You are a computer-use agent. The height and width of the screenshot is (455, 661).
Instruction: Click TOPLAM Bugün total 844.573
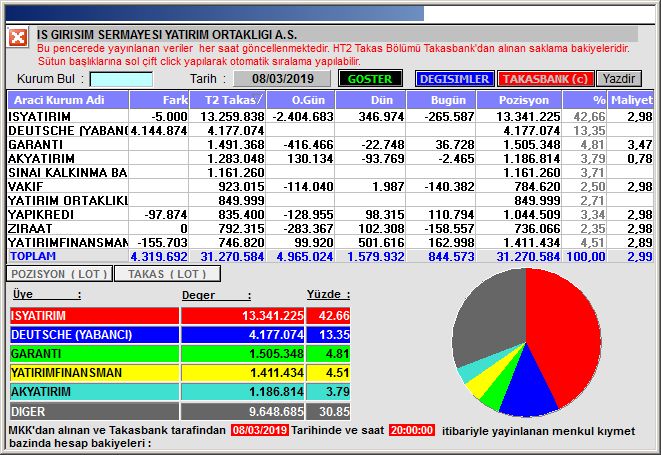point(451,256)
